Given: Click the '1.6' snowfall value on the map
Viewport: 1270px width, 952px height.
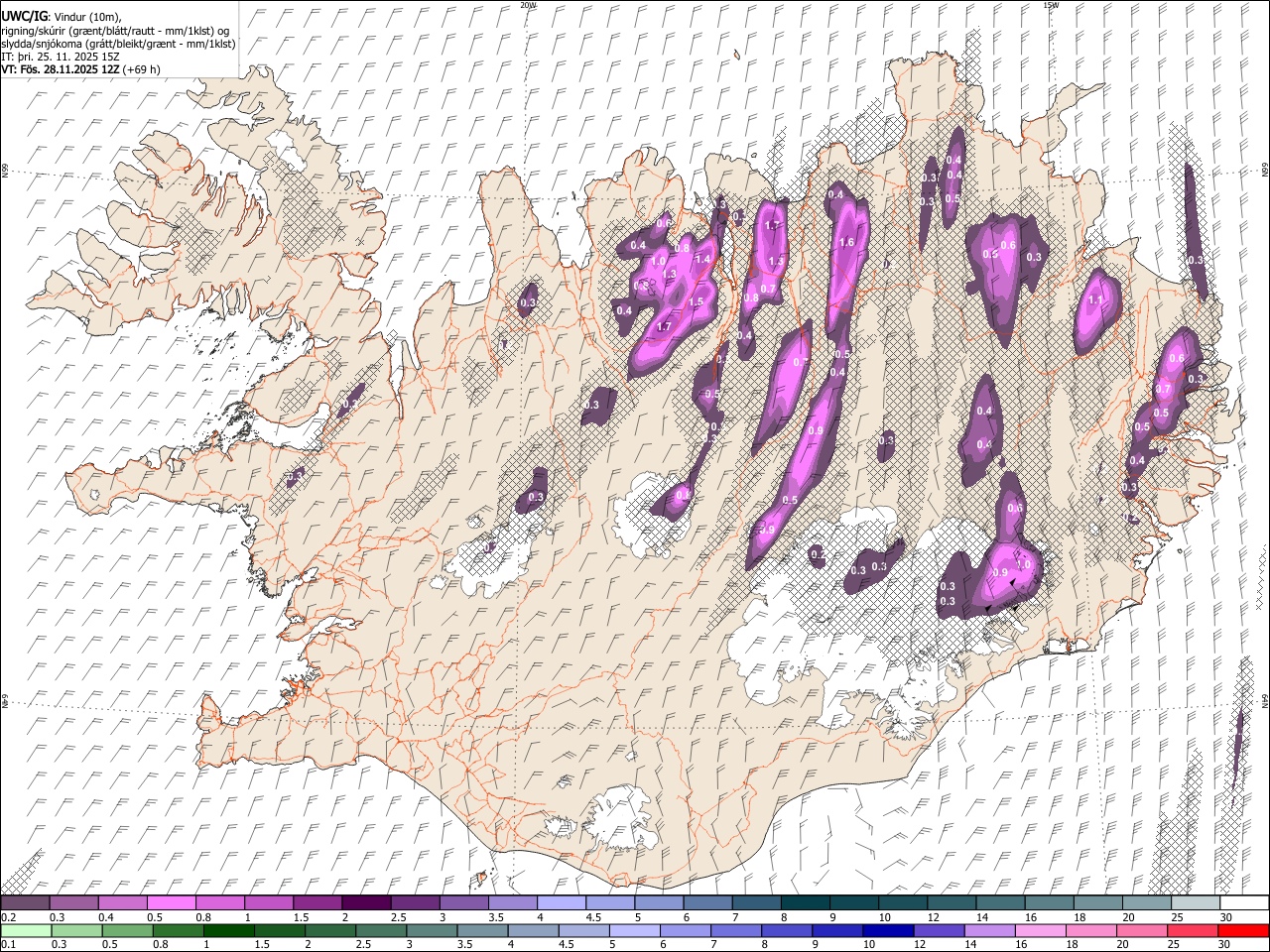Looking at the screenshot, I should [x=846, y=242].
